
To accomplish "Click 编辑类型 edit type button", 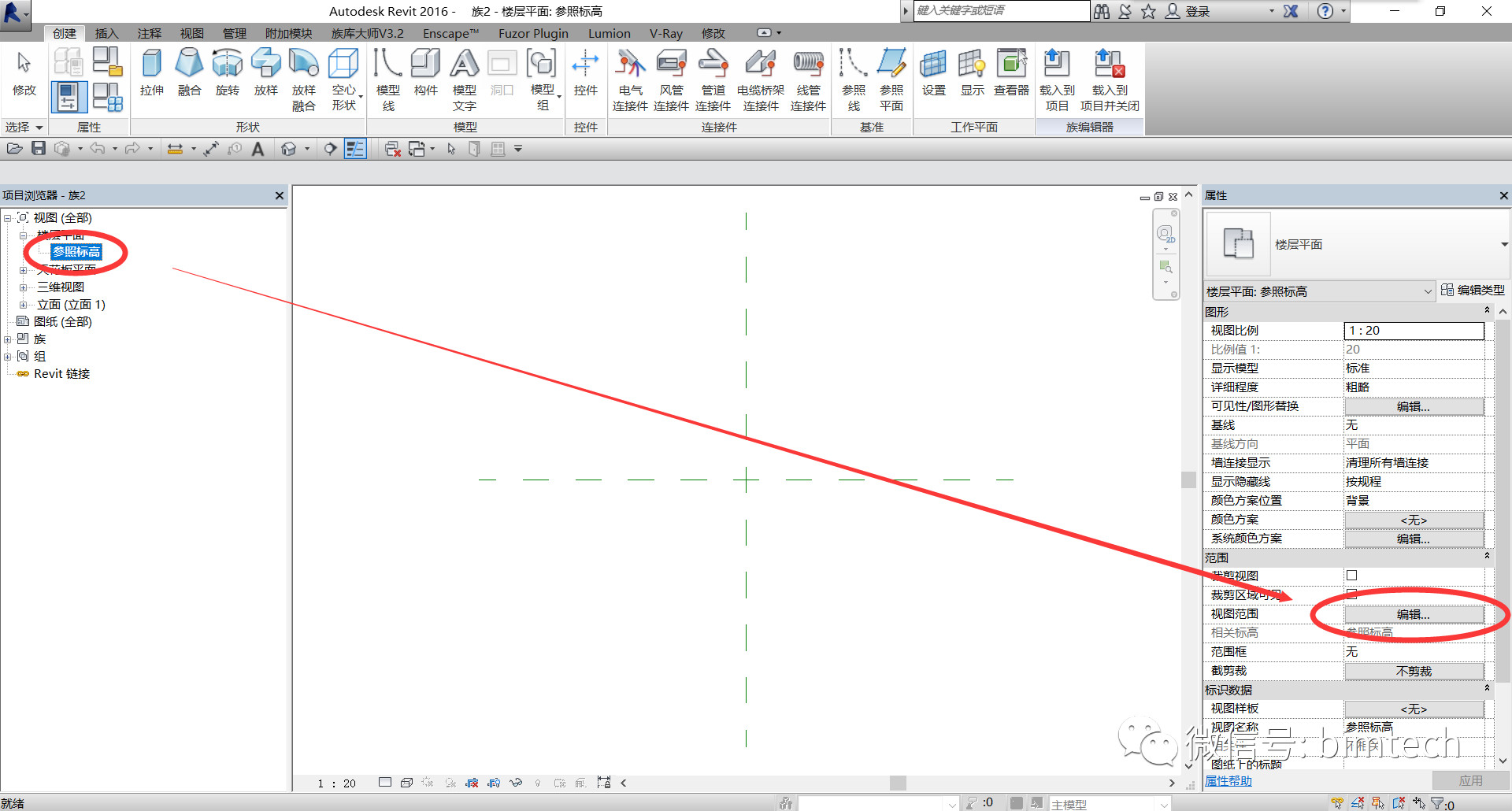I will [x=1473, y=291].
